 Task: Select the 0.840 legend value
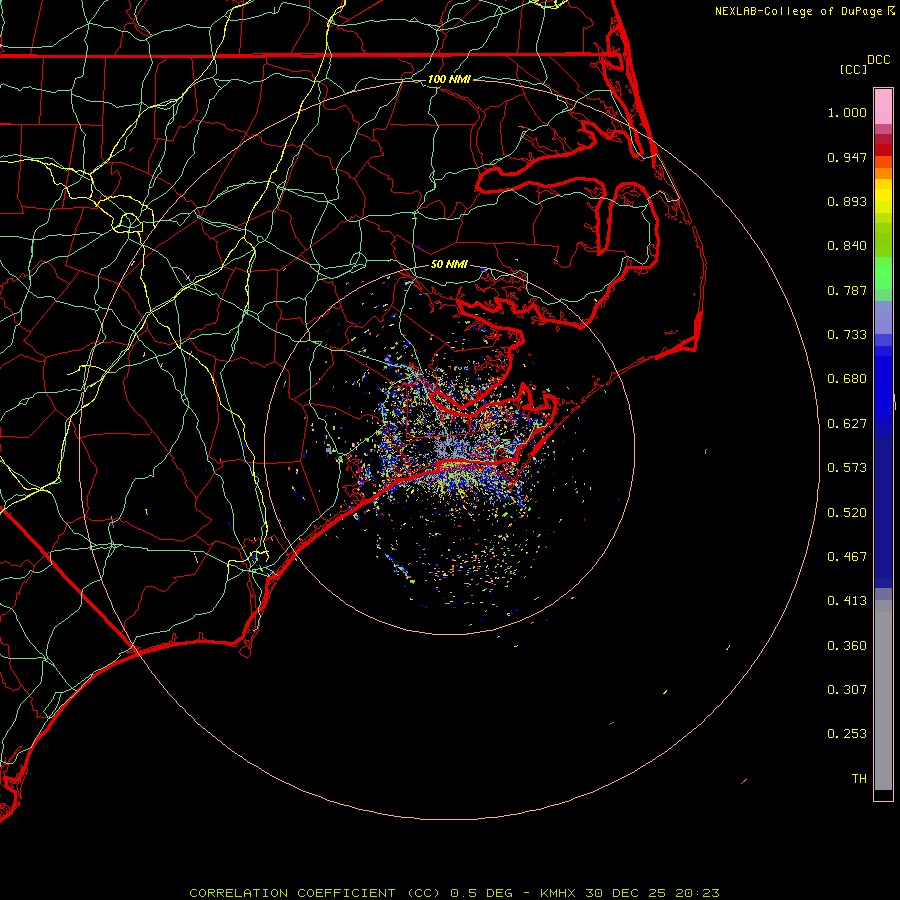click(847, 246)
